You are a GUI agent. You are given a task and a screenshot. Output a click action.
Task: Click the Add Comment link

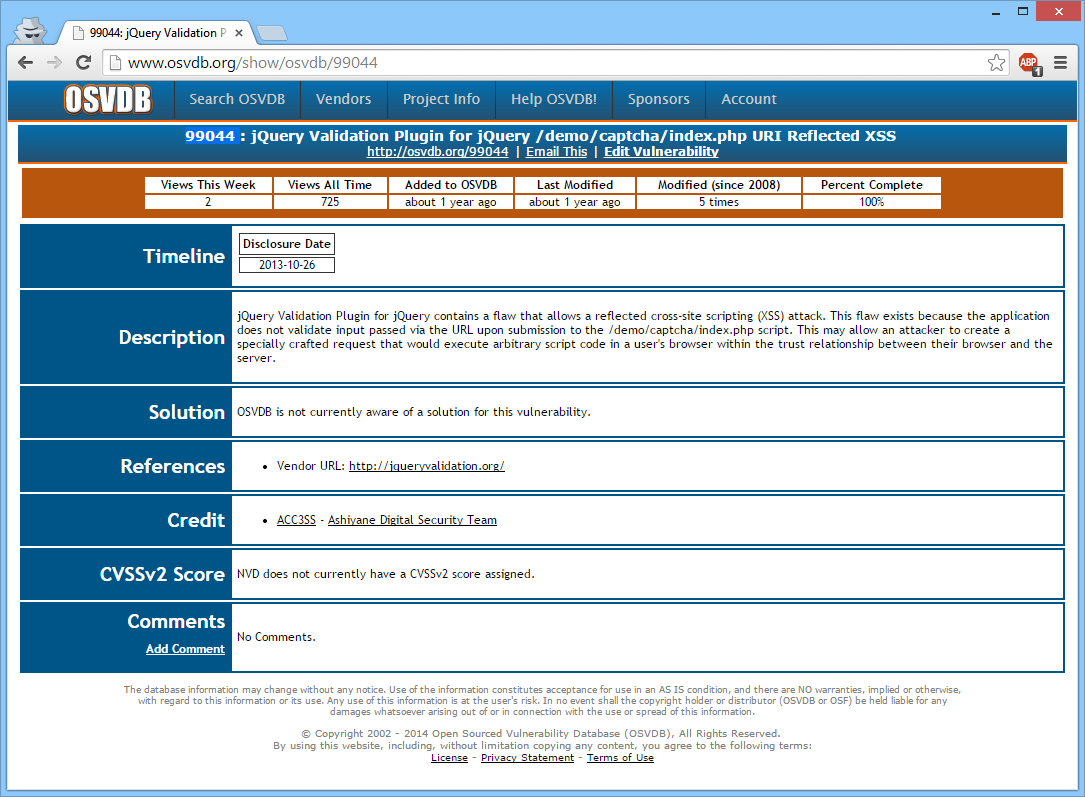click(x=185, y=649)
